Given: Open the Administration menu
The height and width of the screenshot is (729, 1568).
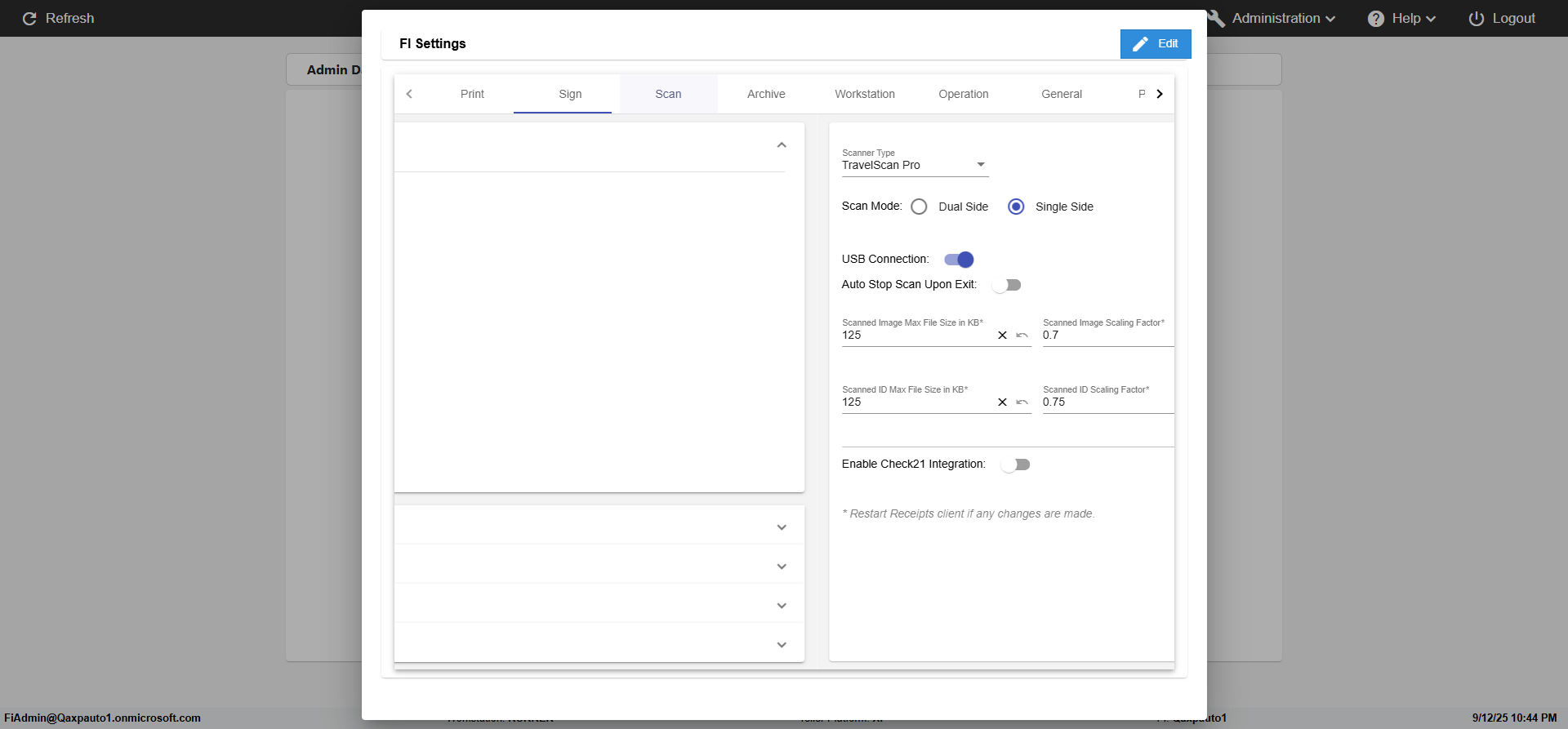Looking at the screenshot, I should click(x=1283, y=19).
